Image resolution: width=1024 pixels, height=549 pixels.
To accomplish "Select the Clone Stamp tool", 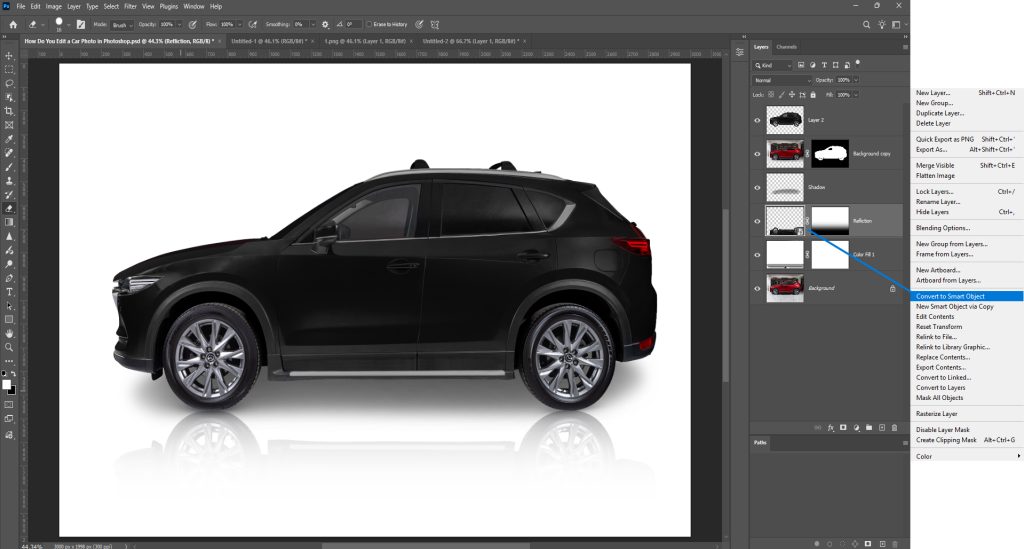I will [9, 181].
